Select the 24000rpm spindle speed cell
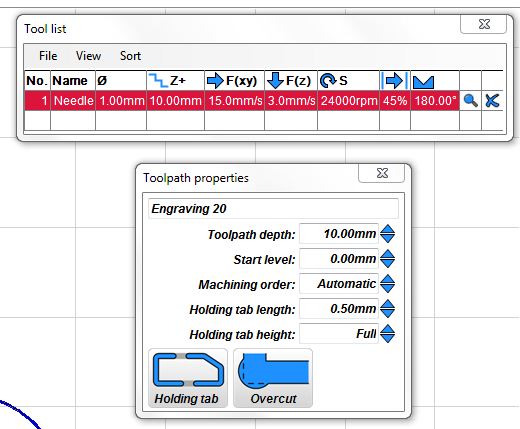 pos(348,101)
